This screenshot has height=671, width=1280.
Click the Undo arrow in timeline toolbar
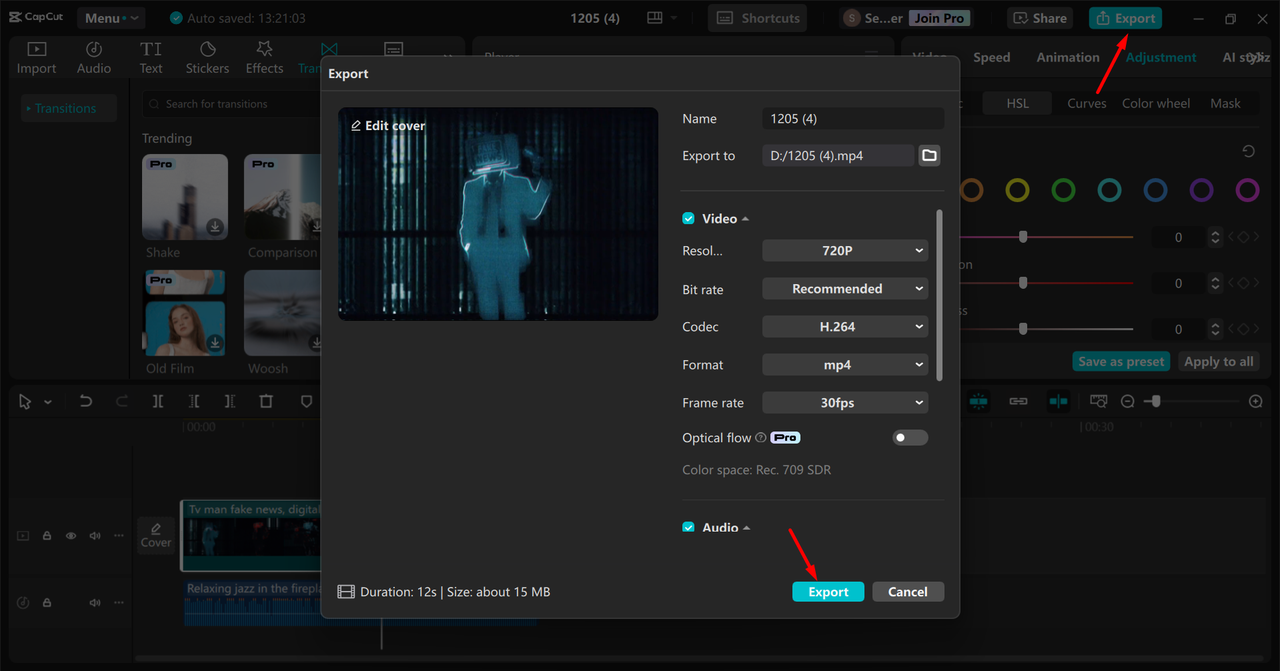coord(86,401)
